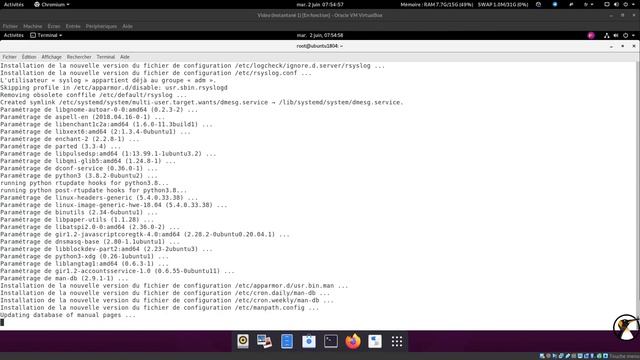Click the 'Created symlink' dmesg.service line
640x360 pixels.
tap(202, 102)
